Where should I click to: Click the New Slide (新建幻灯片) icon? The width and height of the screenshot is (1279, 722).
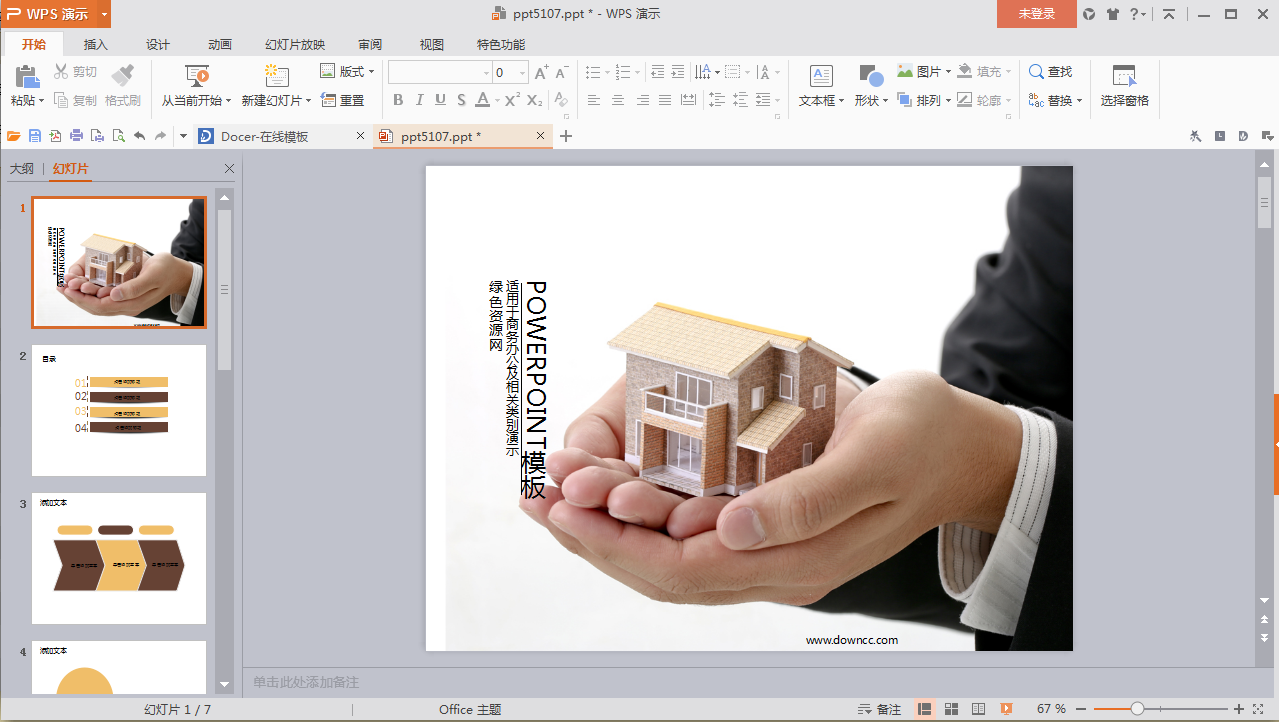pyautogui.click(x=276, y=76)
